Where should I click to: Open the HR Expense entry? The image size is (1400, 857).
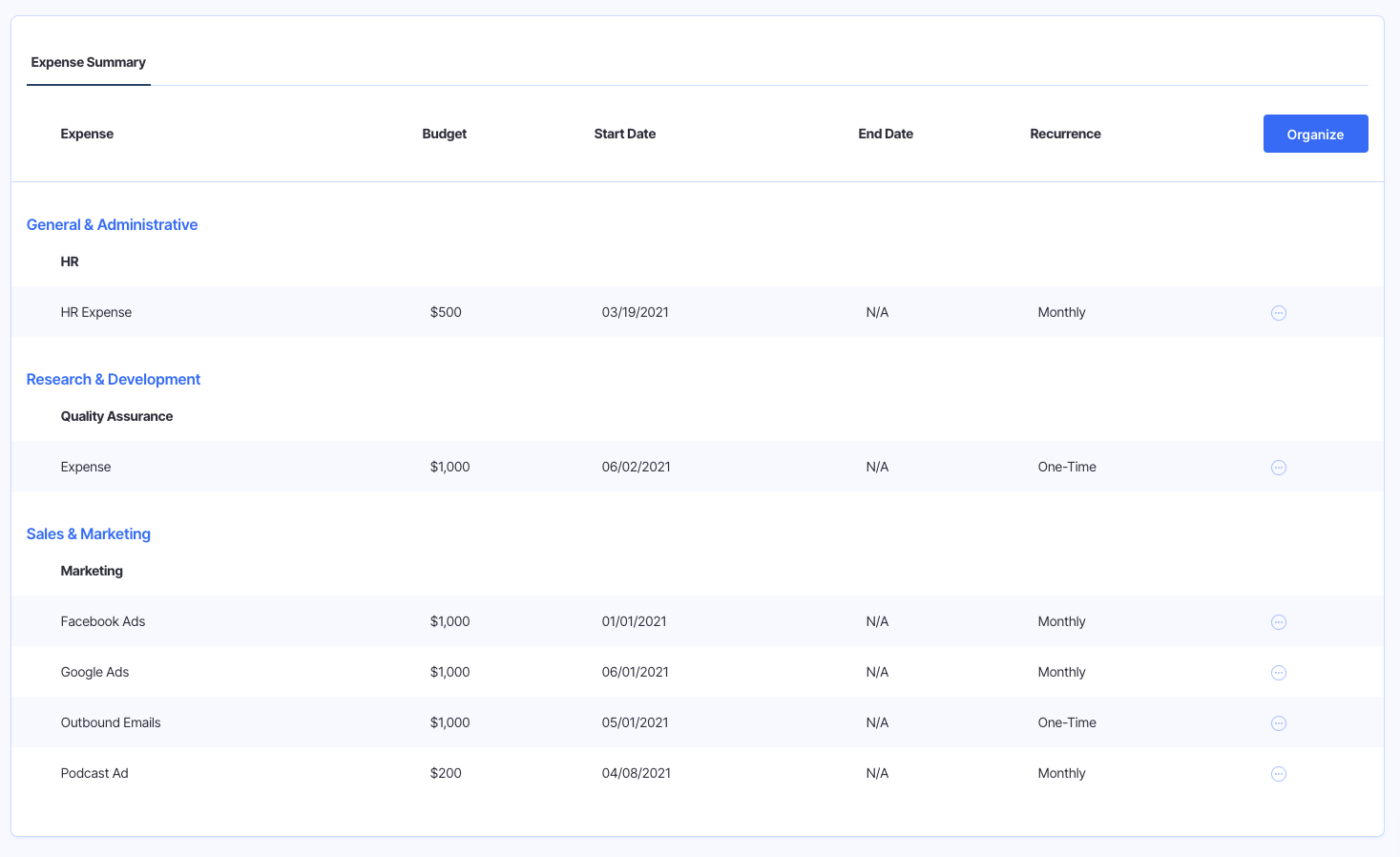[95, 312]
